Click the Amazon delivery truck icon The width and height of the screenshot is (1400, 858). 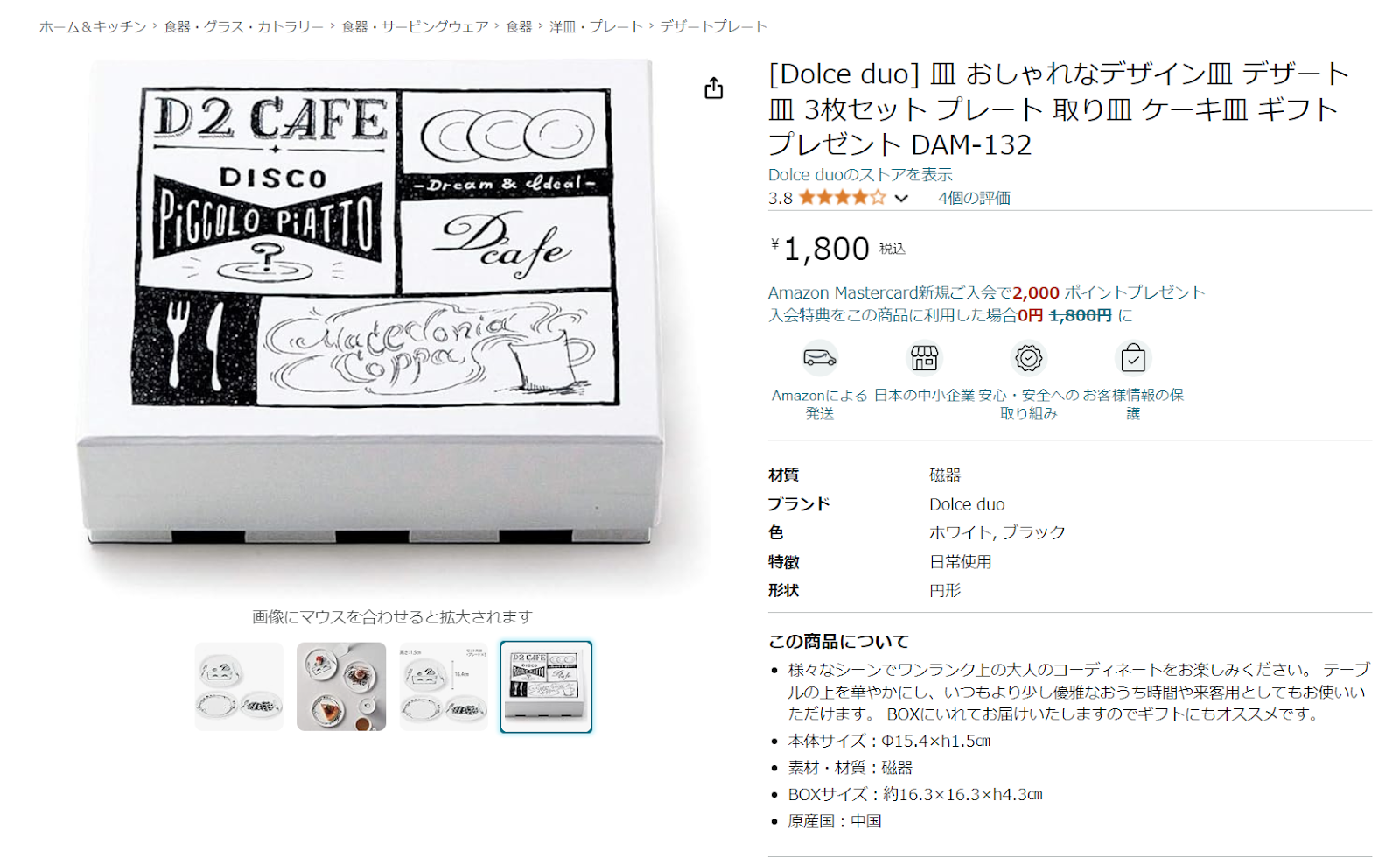point(820,358)
